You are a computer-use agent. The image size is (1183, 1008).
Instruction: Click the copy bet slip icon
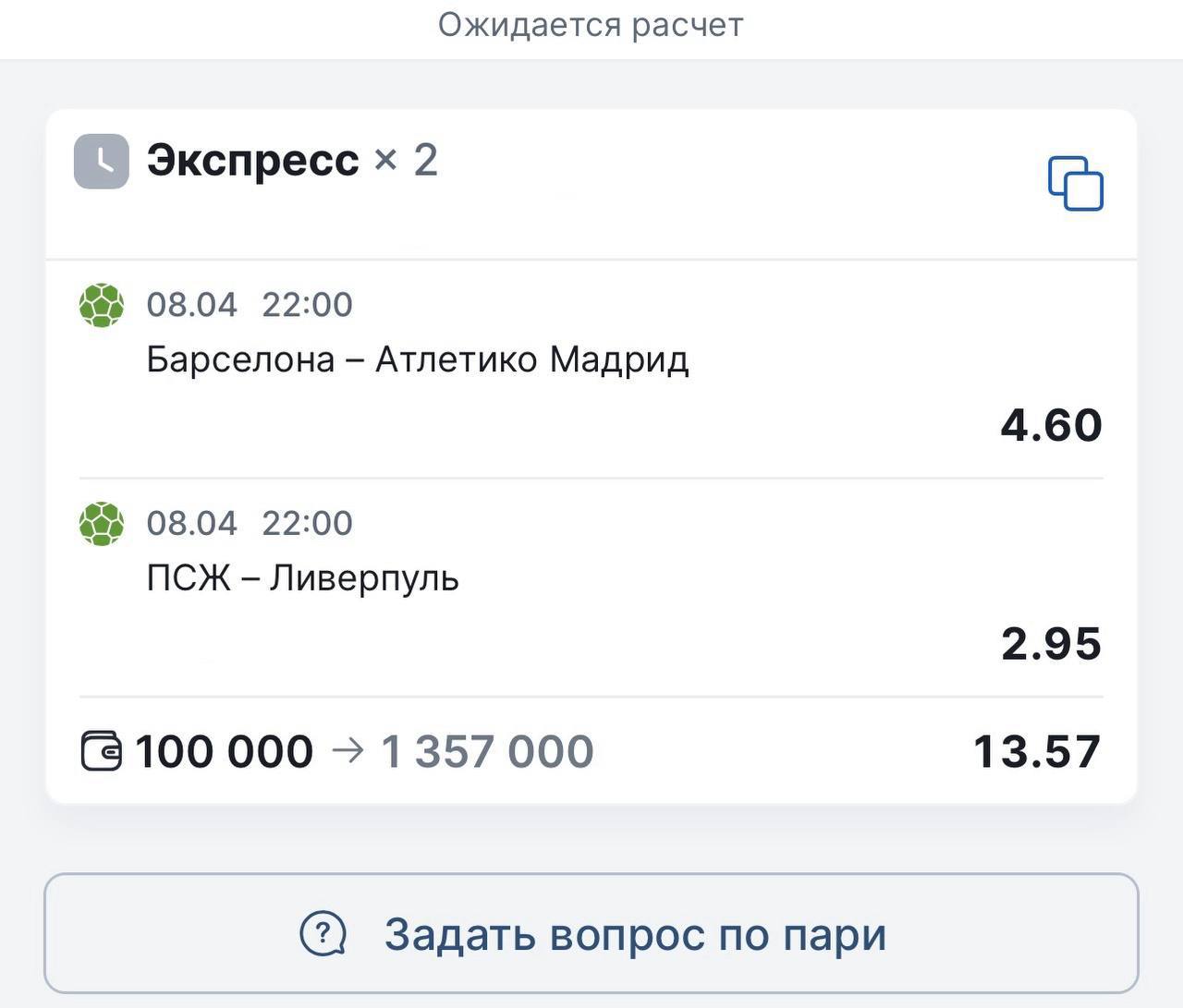point(1075,183)
